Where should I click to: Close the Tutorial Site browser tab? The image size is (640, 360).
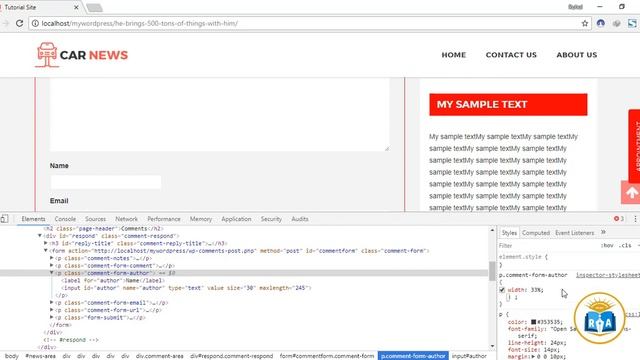[x=76, y=7]
